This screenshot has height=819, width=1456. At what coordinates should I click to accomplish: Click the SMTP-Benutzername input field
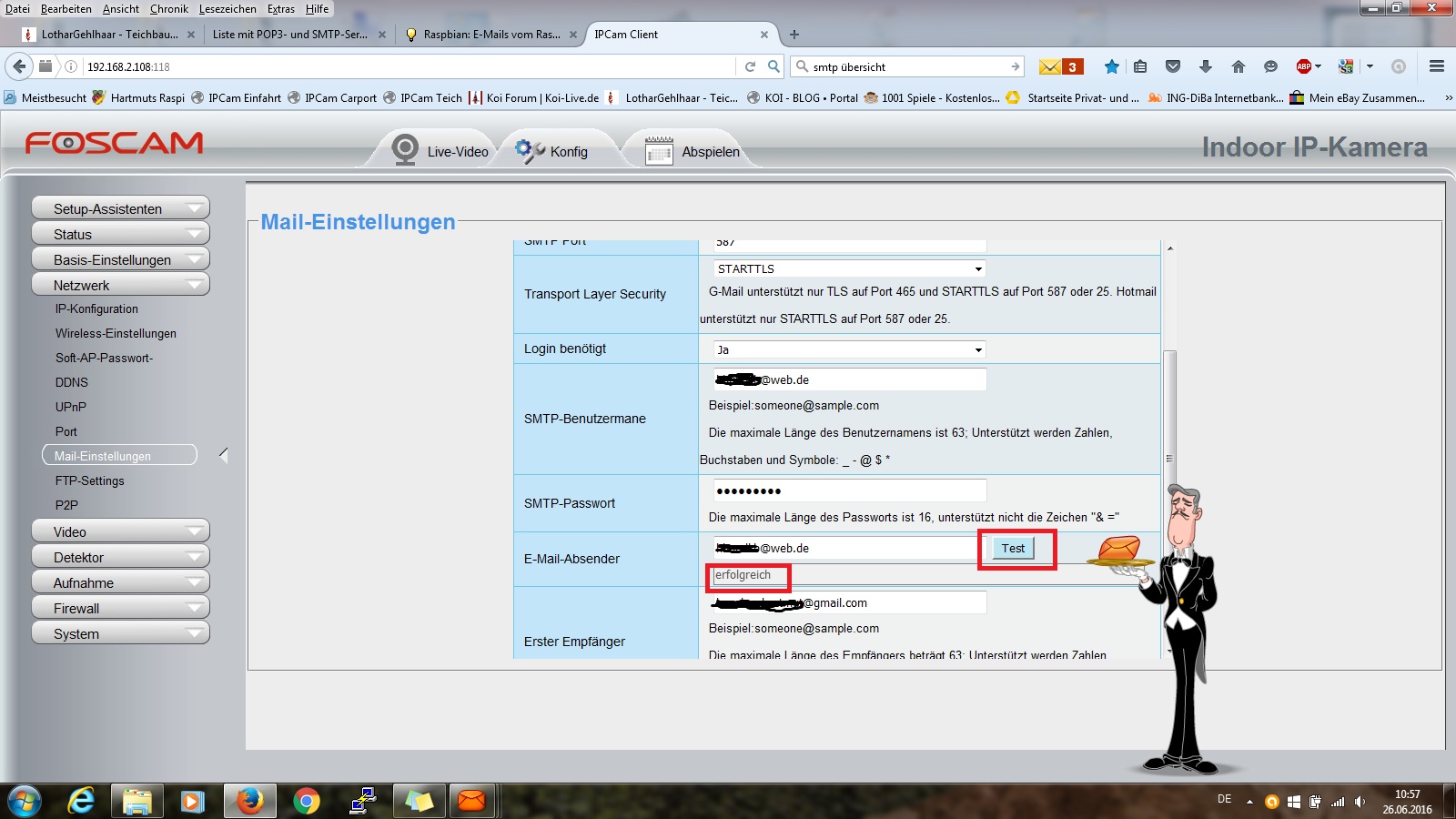tap(850, 379)
